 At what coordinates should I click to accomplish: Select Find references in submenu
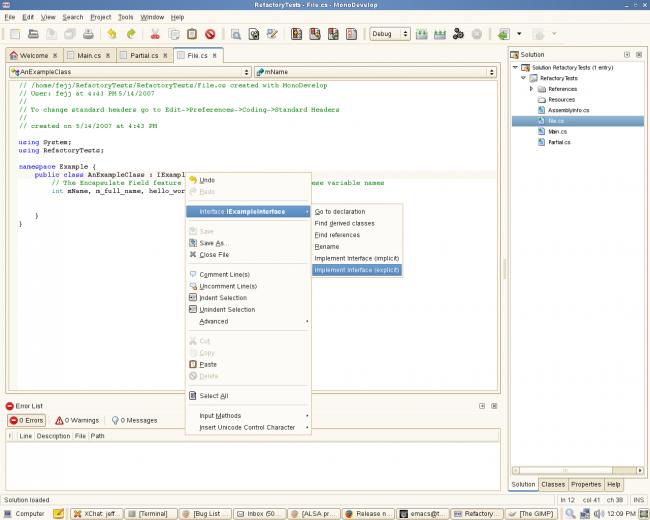pyautogui.click(x=357, y=235)
